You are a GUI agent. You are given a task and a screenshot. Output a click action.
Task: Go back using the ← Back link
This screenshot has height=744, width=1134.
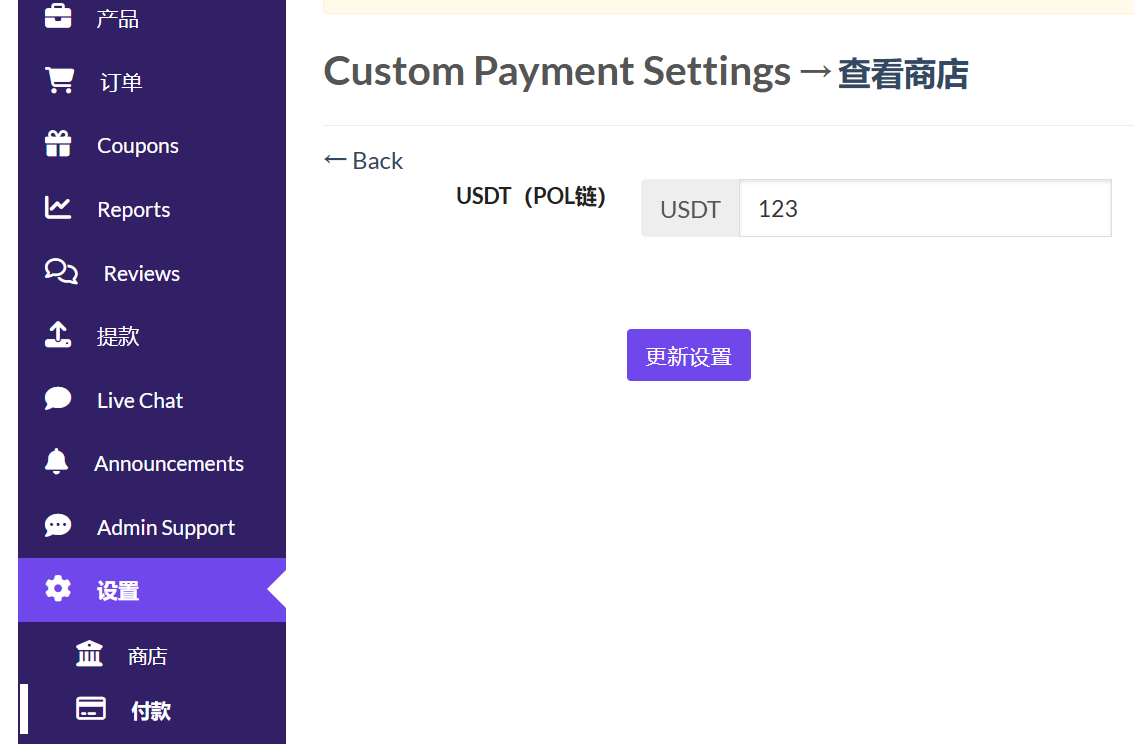[x=364, y=161]
